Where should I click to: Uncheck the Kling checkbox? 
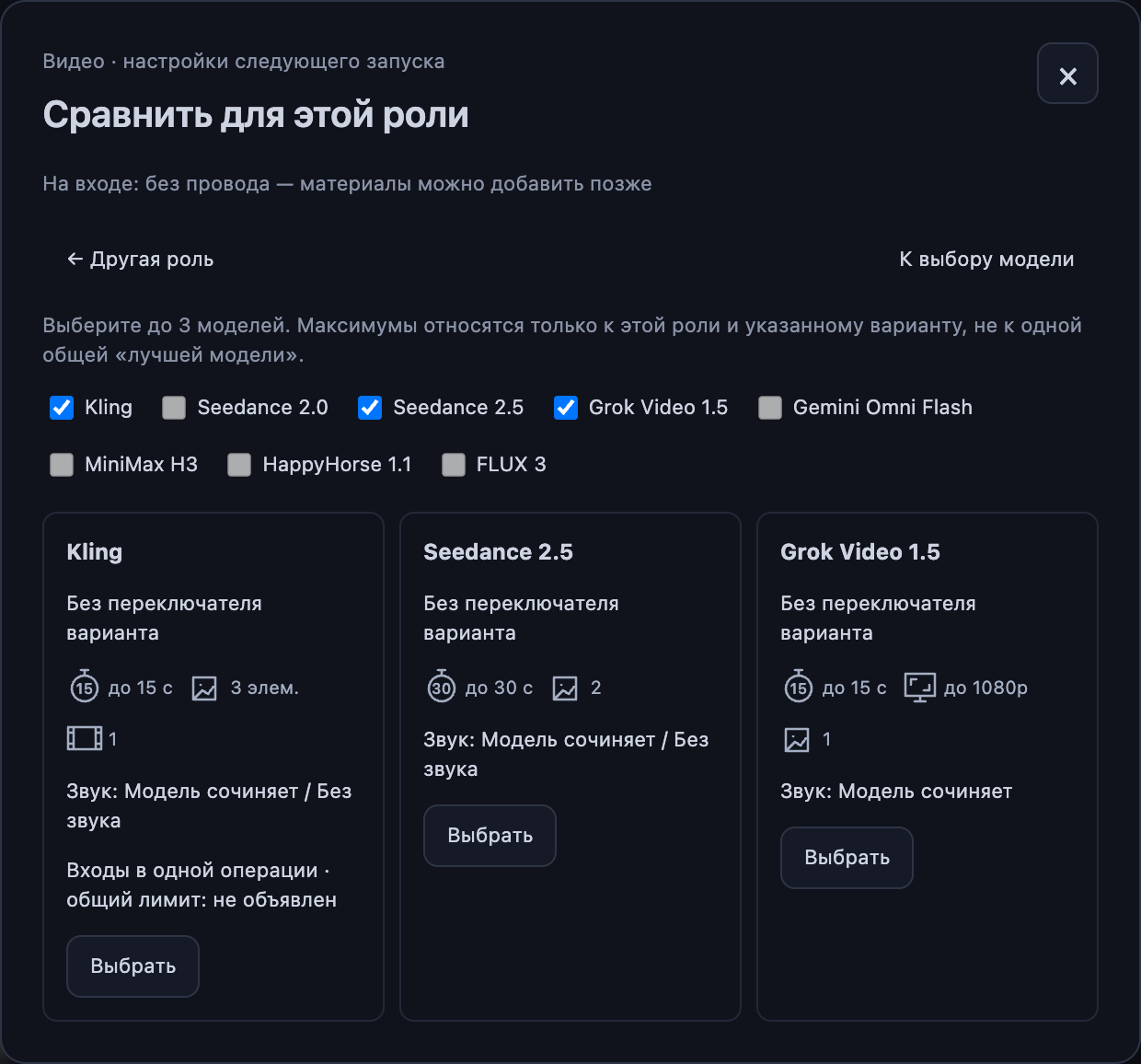point(62,408)
